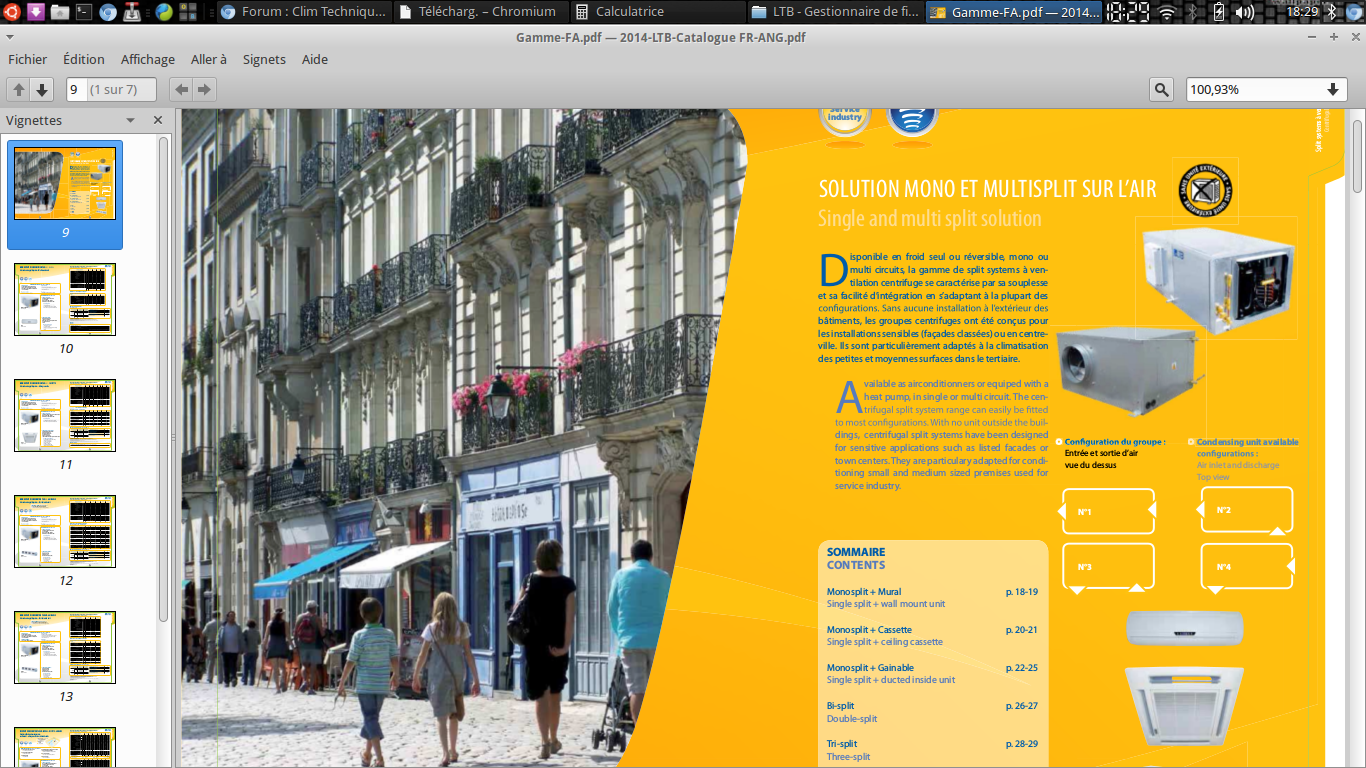Go to the next page with the down arrow

tap(42, 90)
